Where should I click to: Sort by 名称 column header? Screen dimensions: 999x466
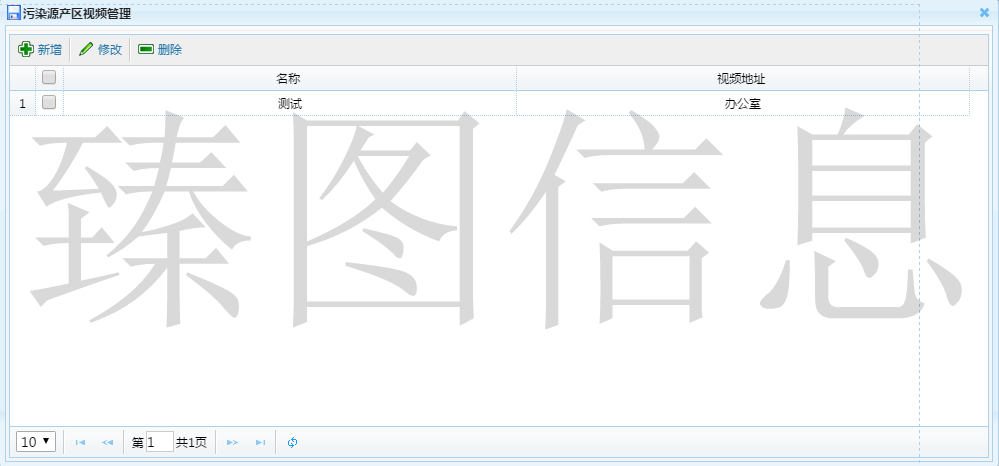[289, 78]
